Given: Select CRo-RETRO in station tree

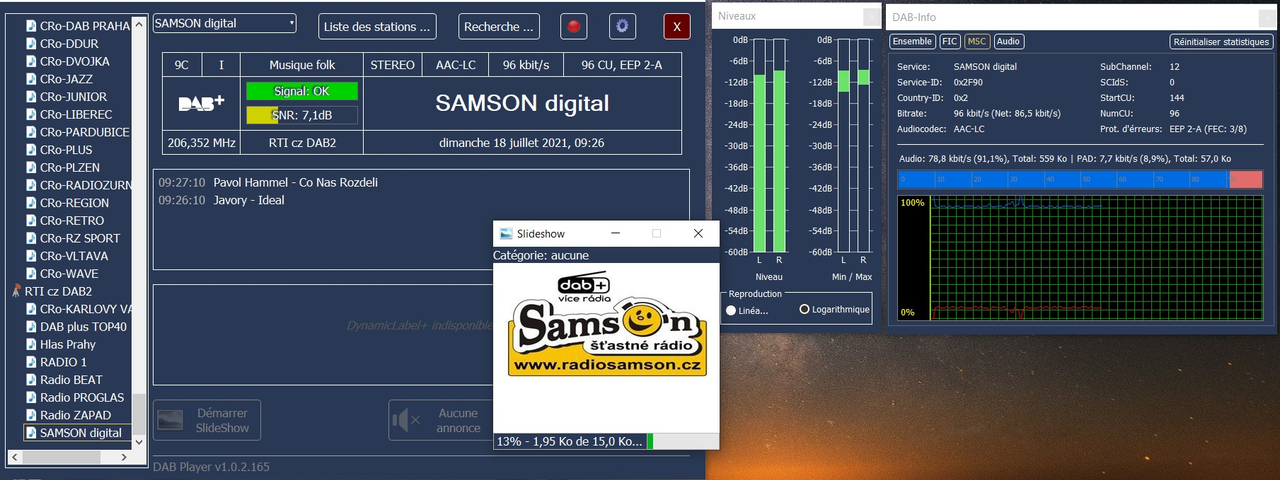Looking at the screenshot, I should click(x=71, y=221).
